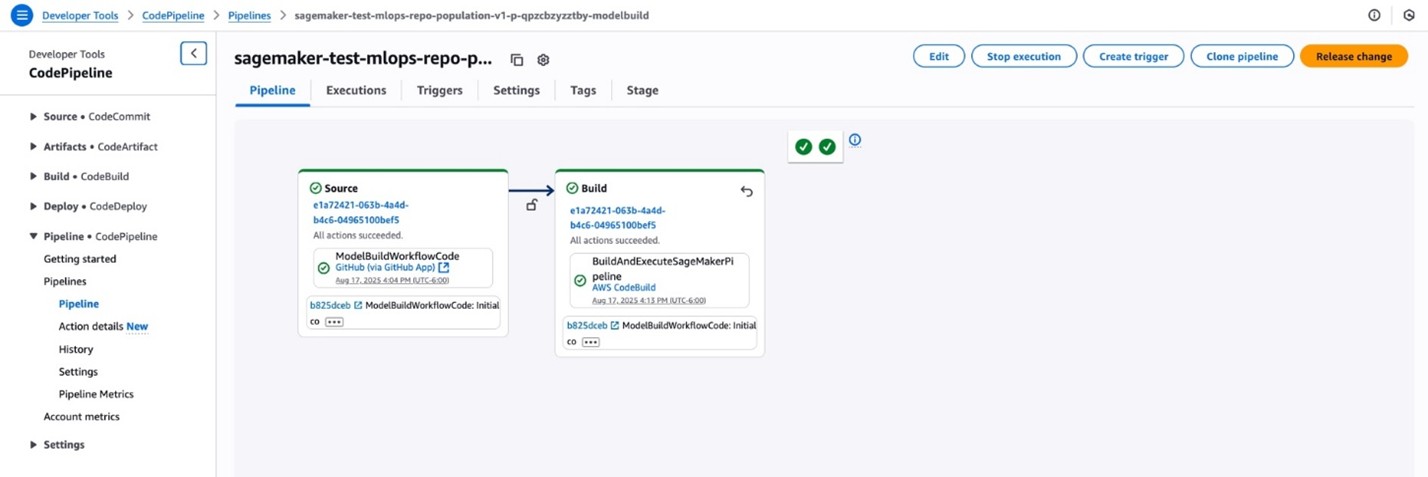Click ModelBuildWorkflowCode action name in Source

click(397, 256)
